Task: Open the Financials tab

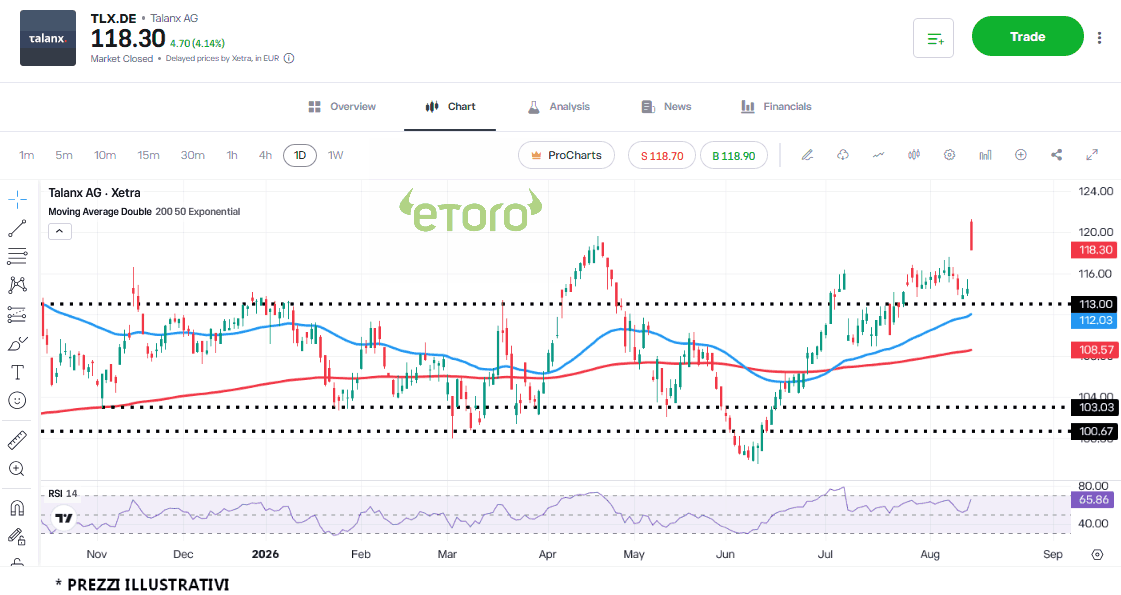Action: point(776,107)
